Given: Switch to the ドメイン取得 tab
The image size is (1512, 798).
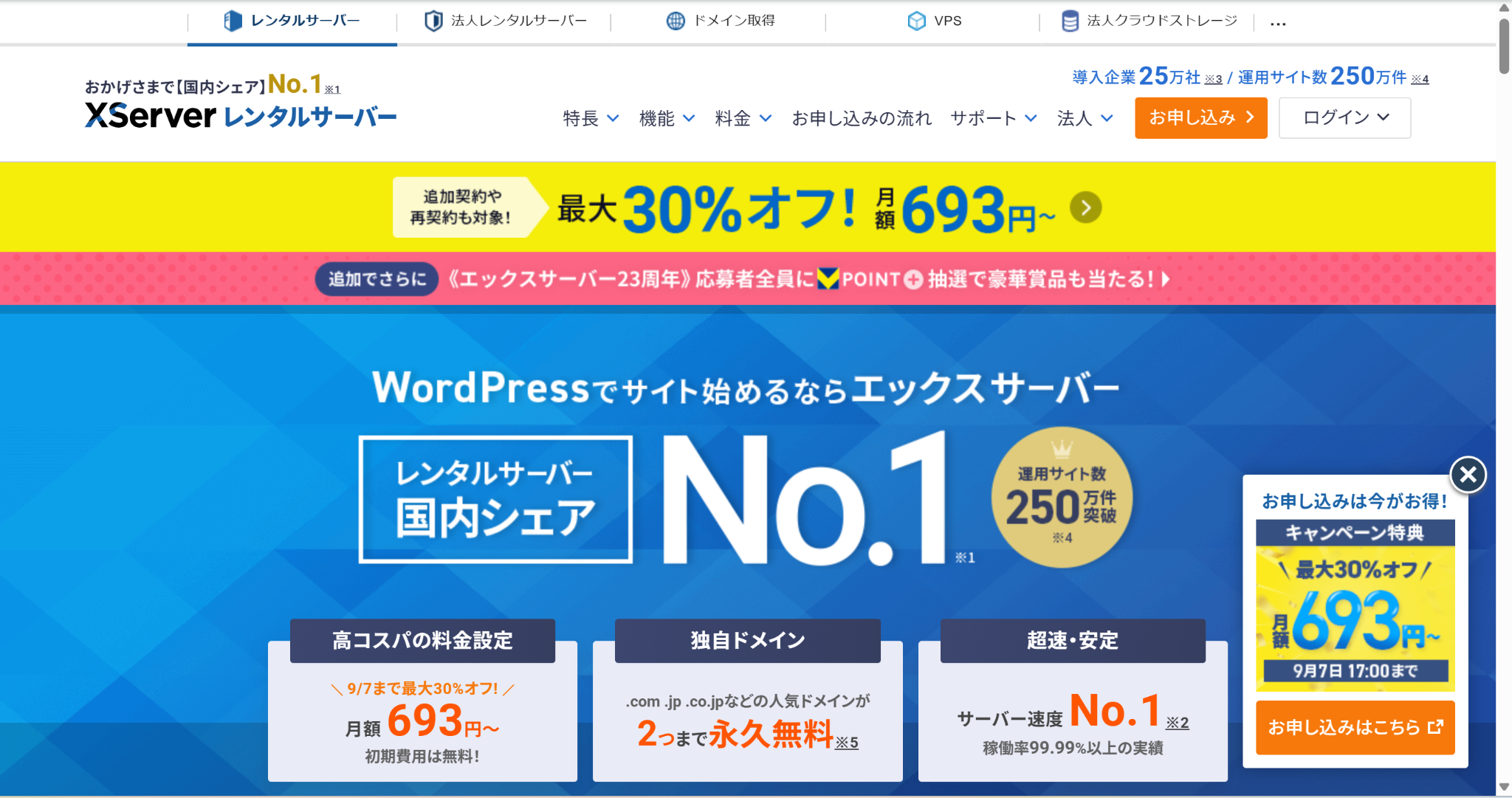Looking at the screenshot, I should (x=721, y=21).
